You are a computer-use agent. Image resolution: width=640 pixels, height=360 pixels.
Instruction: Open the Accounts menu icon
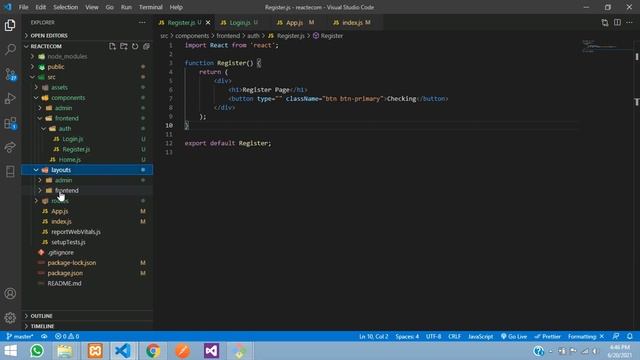coord(10,293)
